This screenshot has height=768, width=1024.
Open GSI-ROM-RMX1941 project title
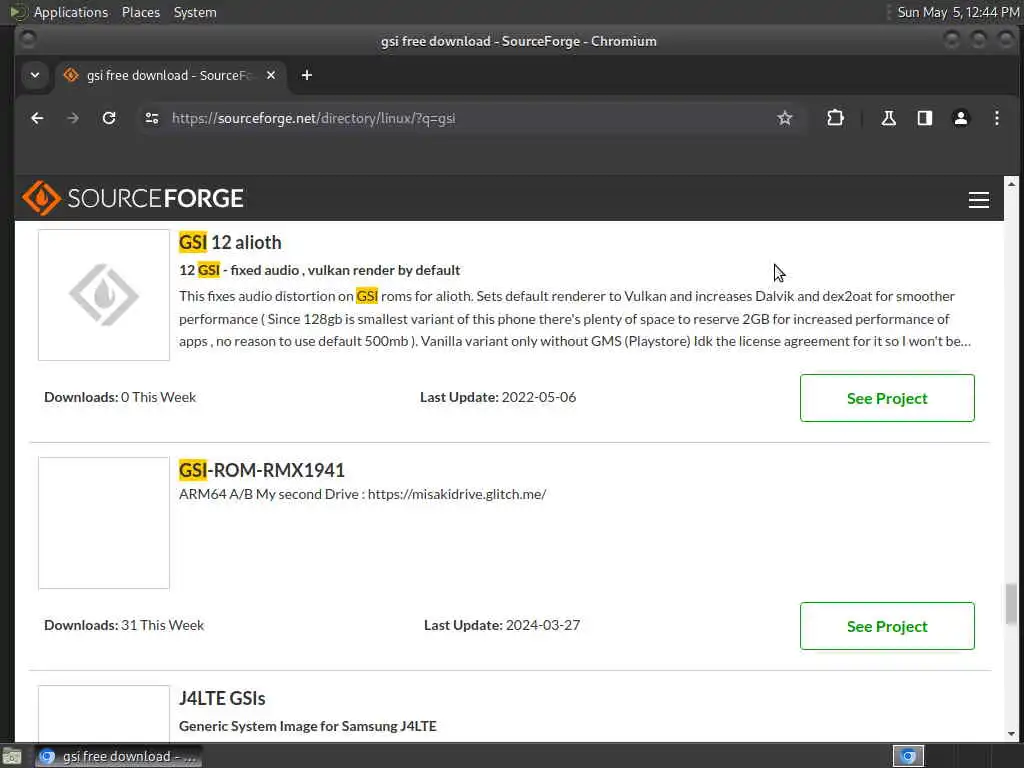click(x=261, y=470)
